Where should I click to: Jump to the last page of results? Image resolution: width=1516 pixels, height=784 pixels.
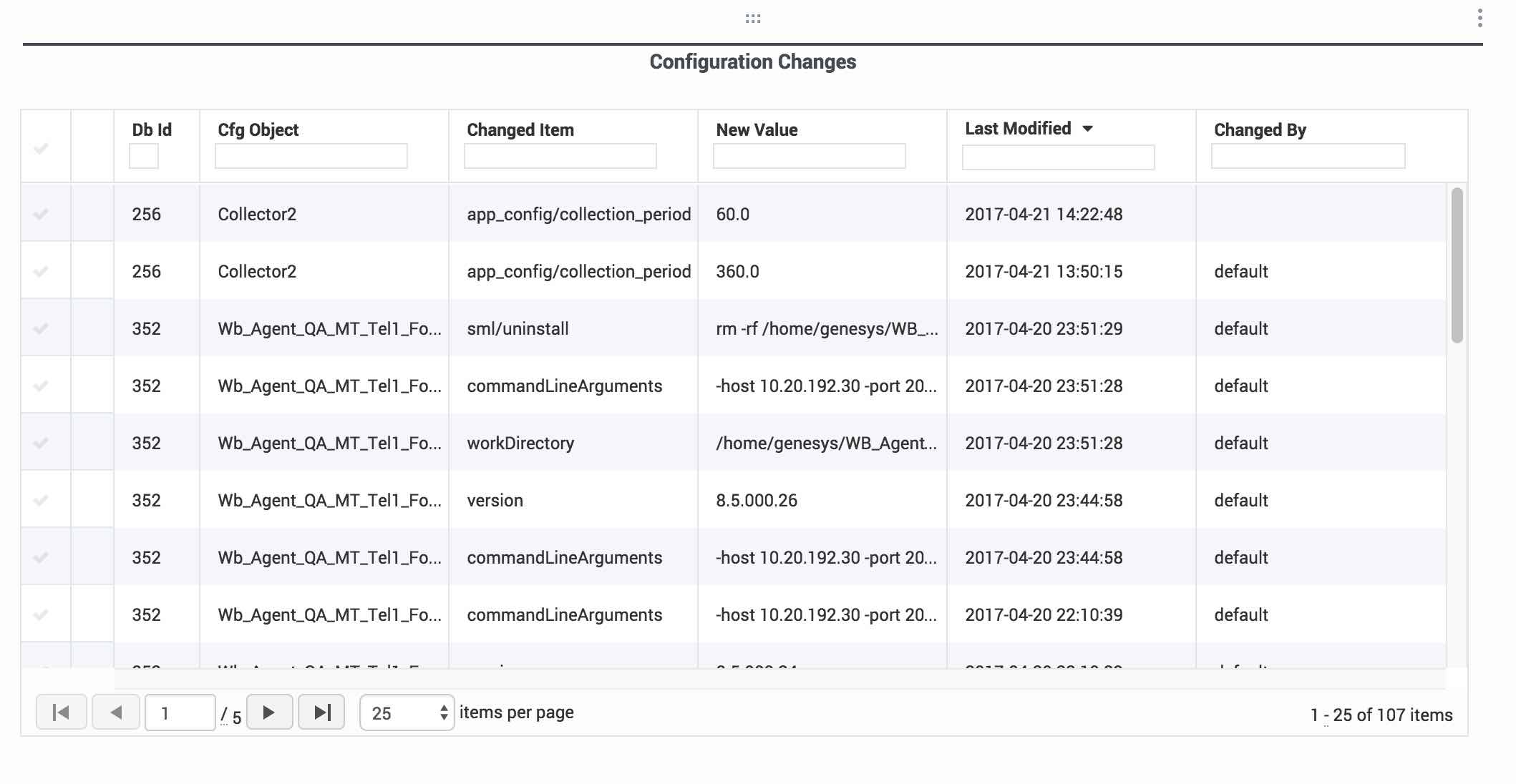[x=321, y=712]
